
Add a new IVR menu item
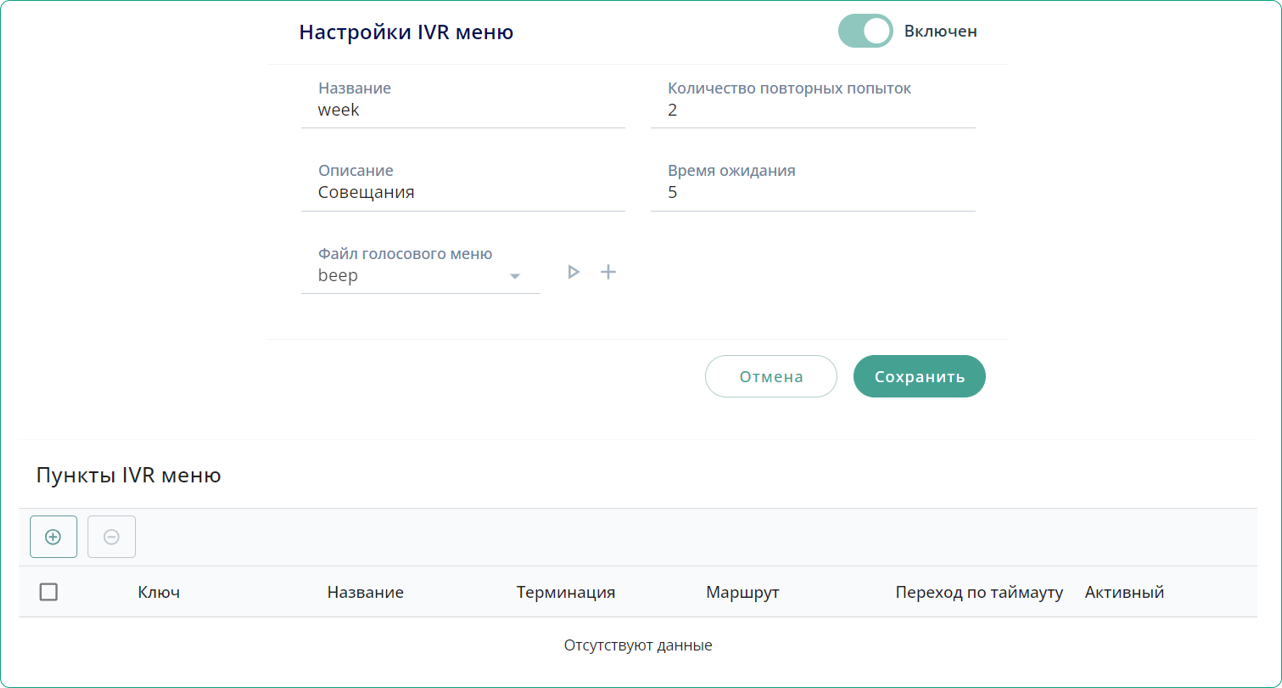tap(53, 537)
